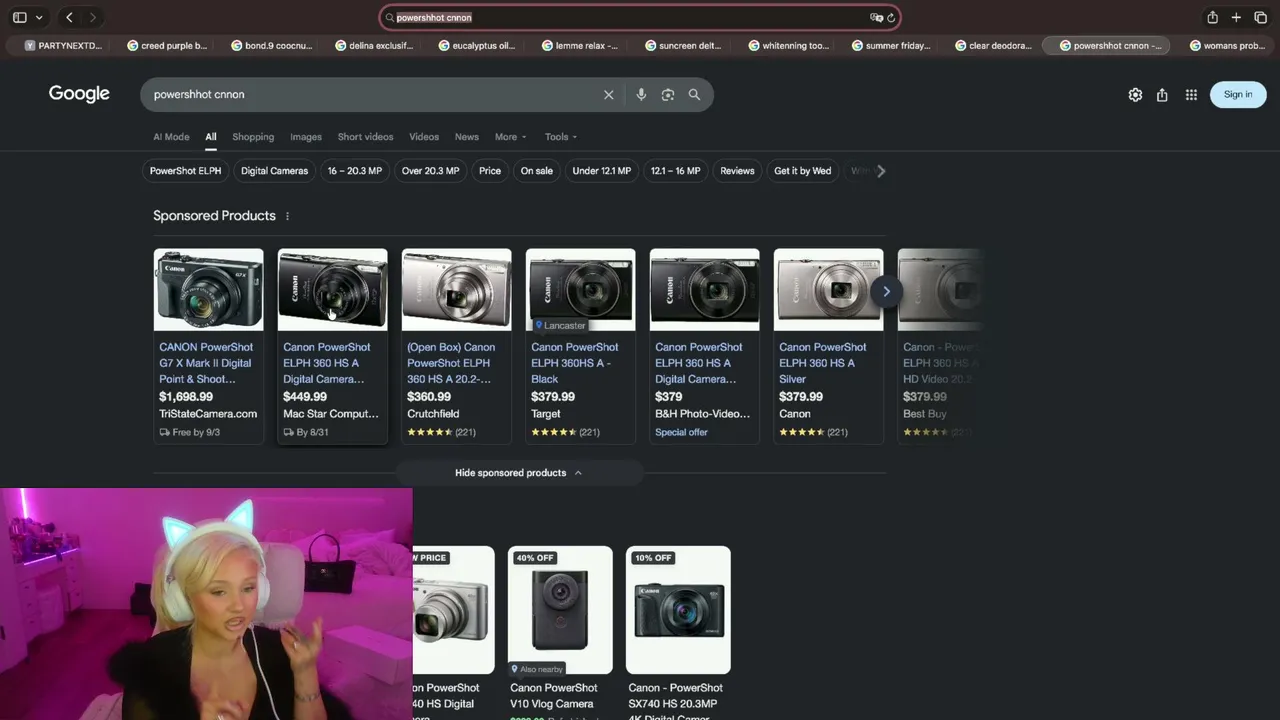Switch to the Images results tab

pyautogui.click(x=306, y=137)
